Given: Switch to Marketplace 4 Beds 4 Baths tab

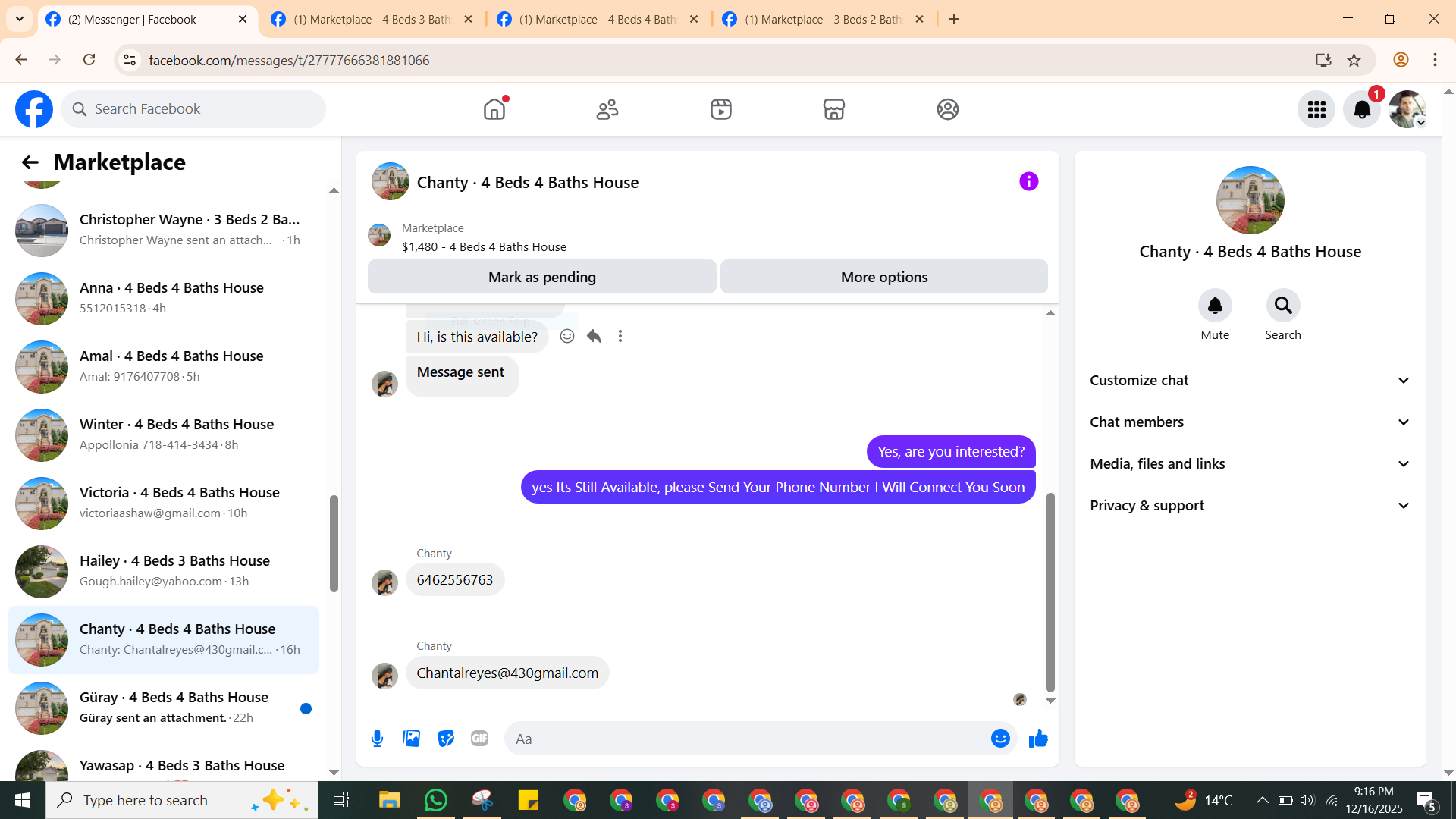Looking at the screenshot, I should coord(598,20).
